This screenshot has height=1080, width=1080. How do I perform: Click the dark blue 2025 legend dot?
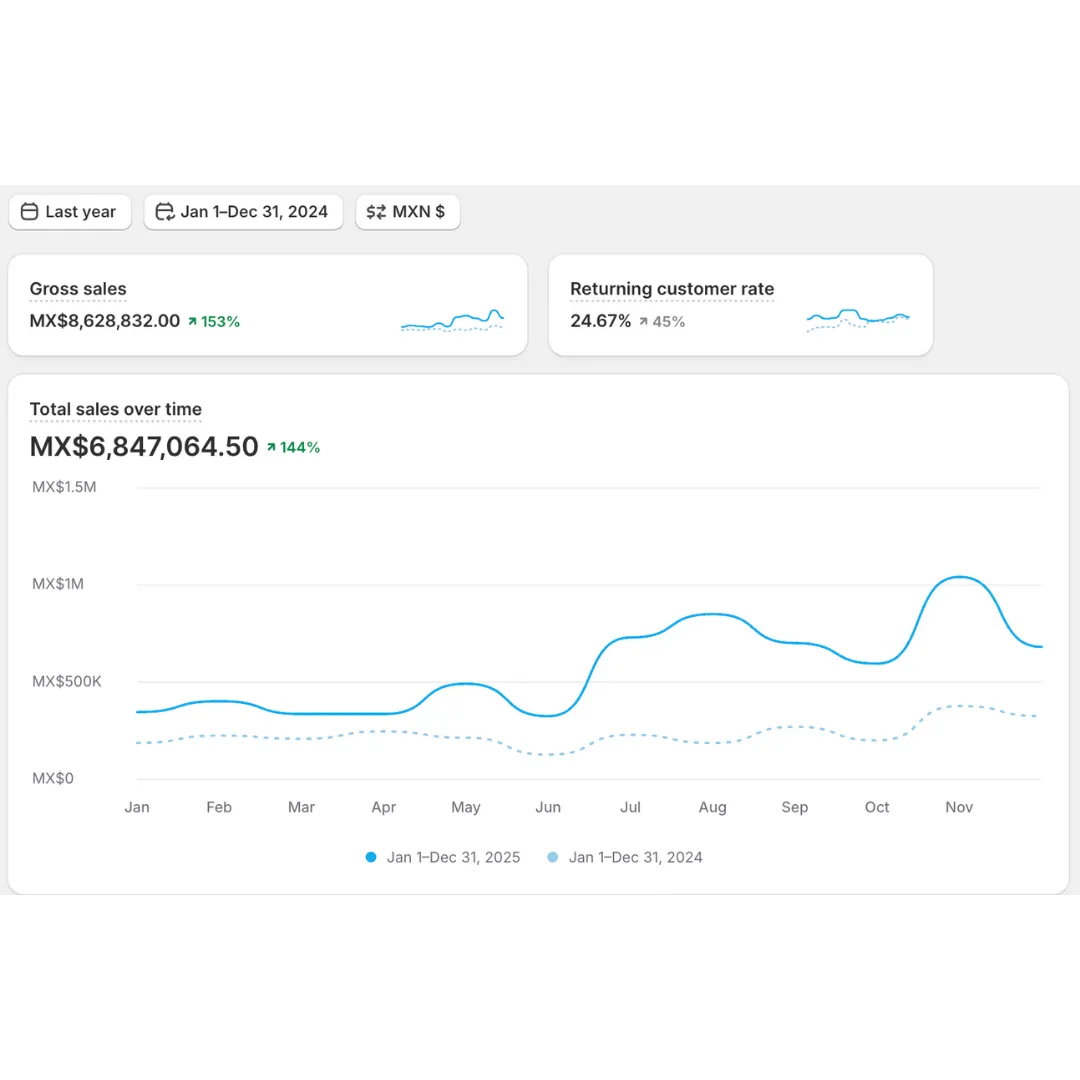(x=371, y=857)
